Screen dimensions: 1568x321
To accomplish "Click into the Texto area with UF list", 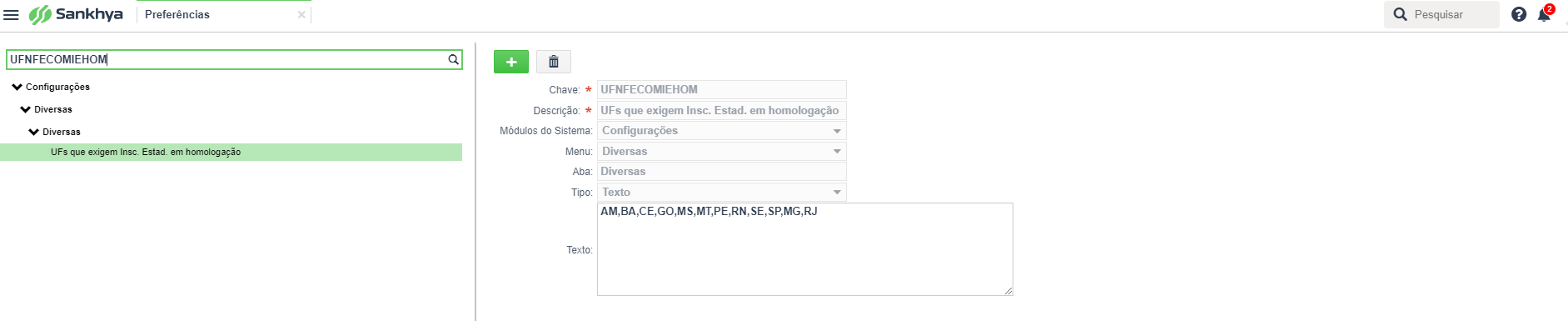I will click(805, 249).
